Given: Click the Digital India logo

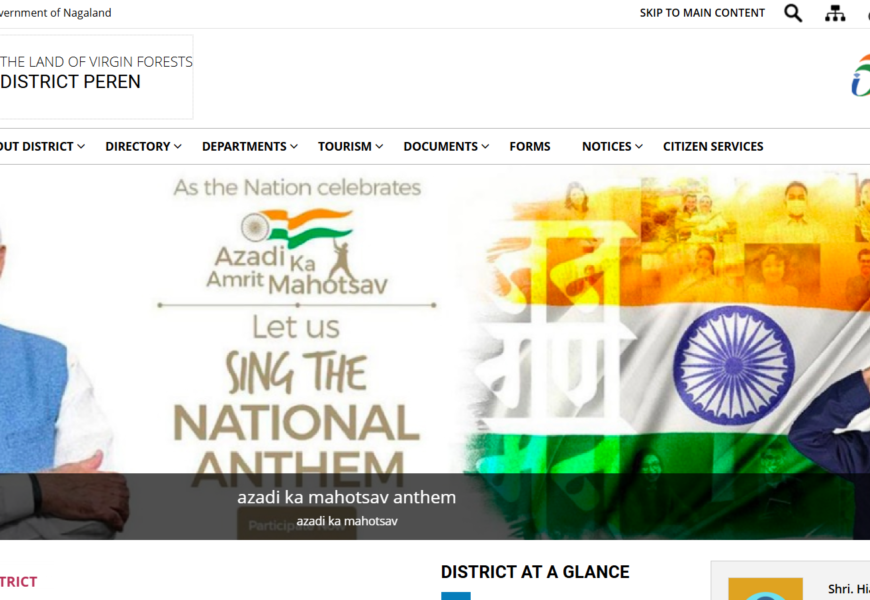Looking at the screenshot, I should coord(861,75).
